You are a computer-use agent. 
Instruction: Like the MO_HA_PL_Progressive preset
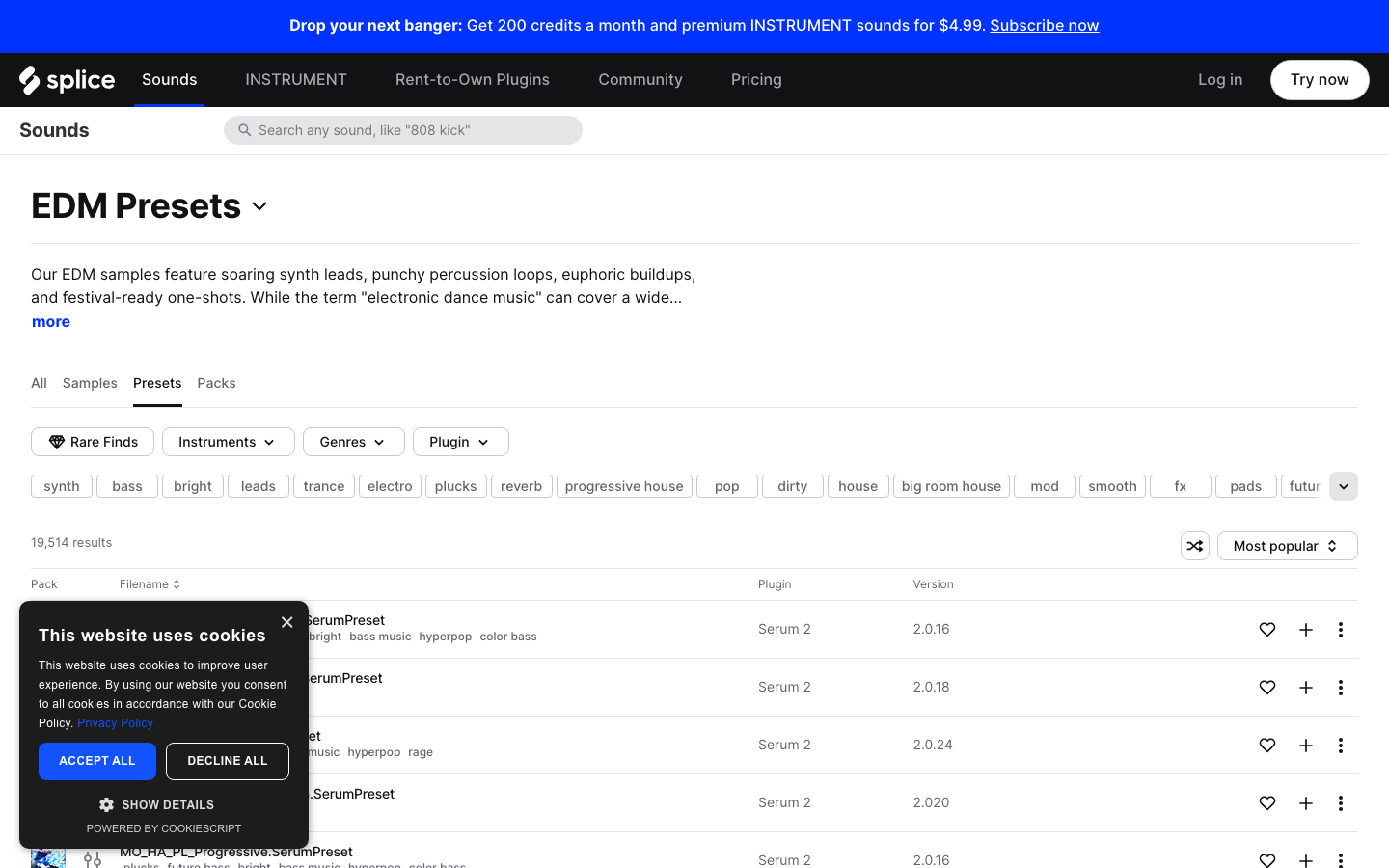point(1267,860)
